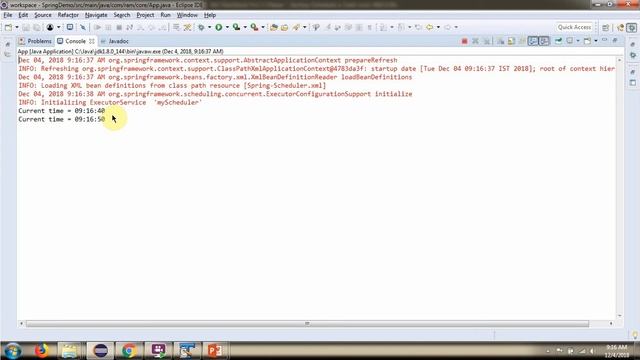Screen dimensions: 640x360
Task: Click the Run green play toolbar icon
Action: [219, 27]
